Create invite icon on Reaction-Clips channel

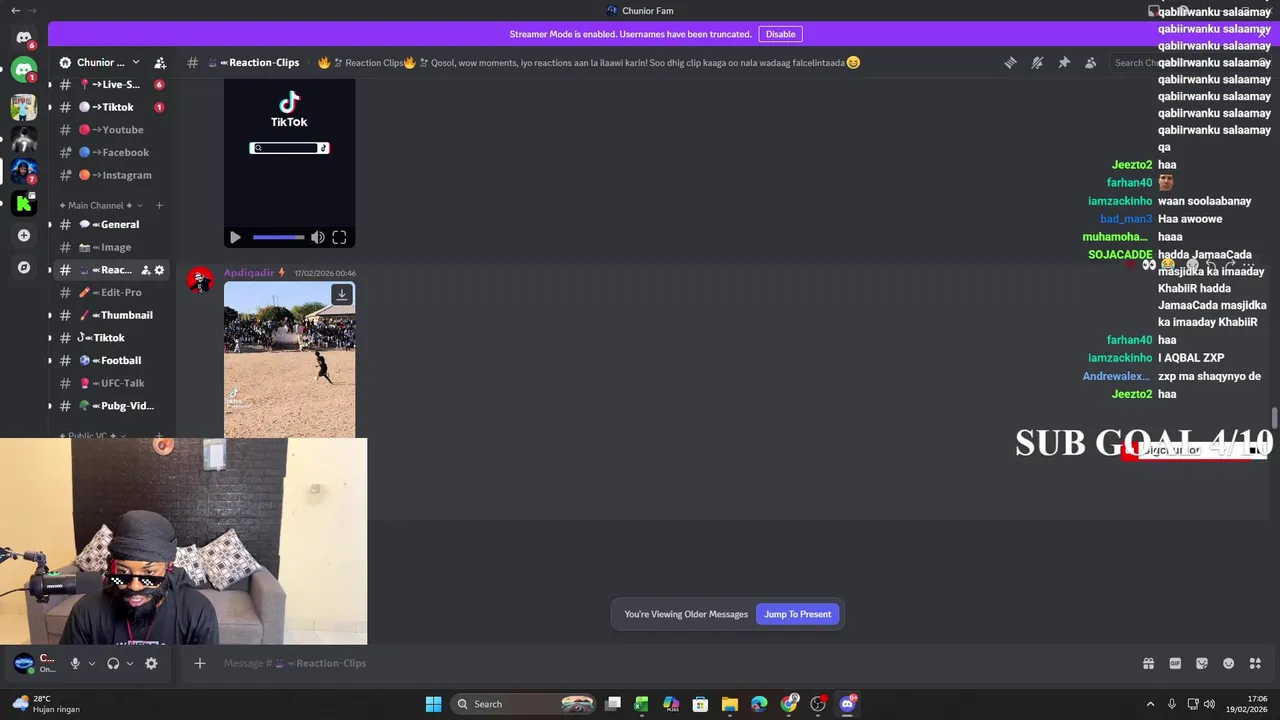click(x=145, y=270)
